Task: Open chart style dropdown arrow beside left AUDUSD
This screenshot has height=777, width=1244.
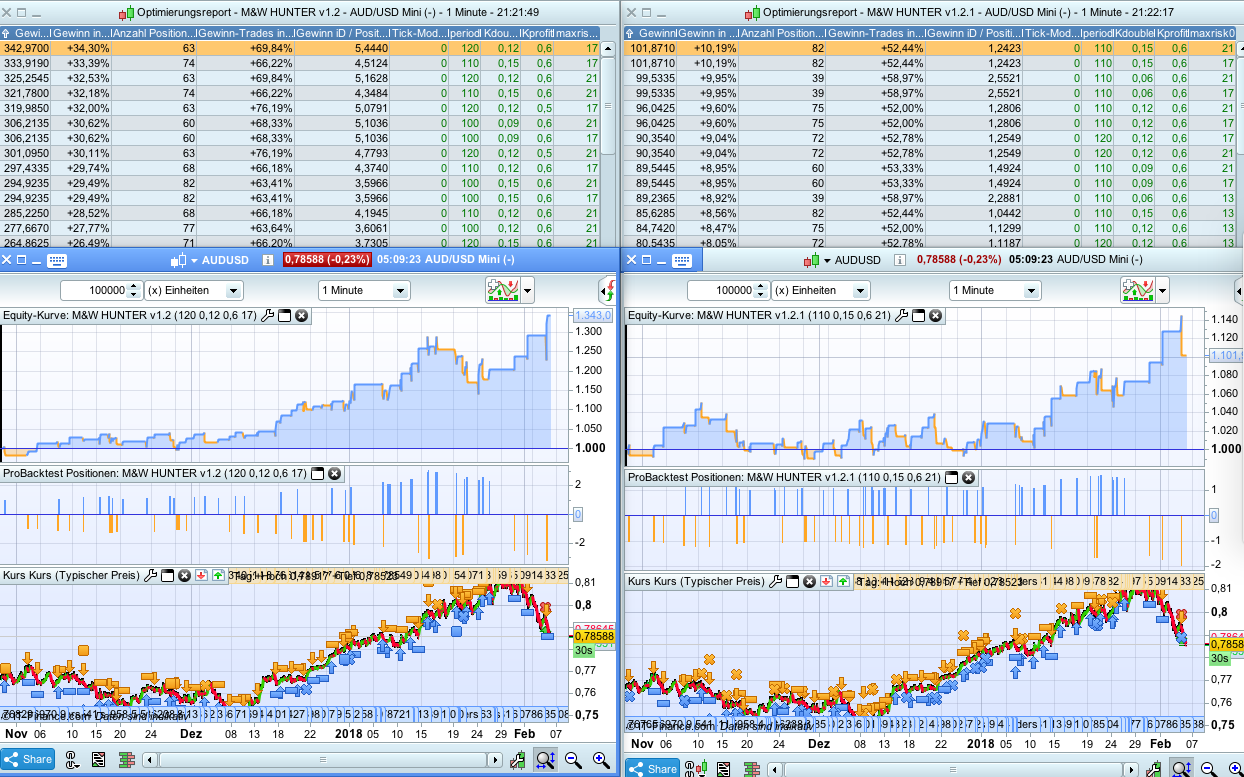Action: click(x=194, y=260)
